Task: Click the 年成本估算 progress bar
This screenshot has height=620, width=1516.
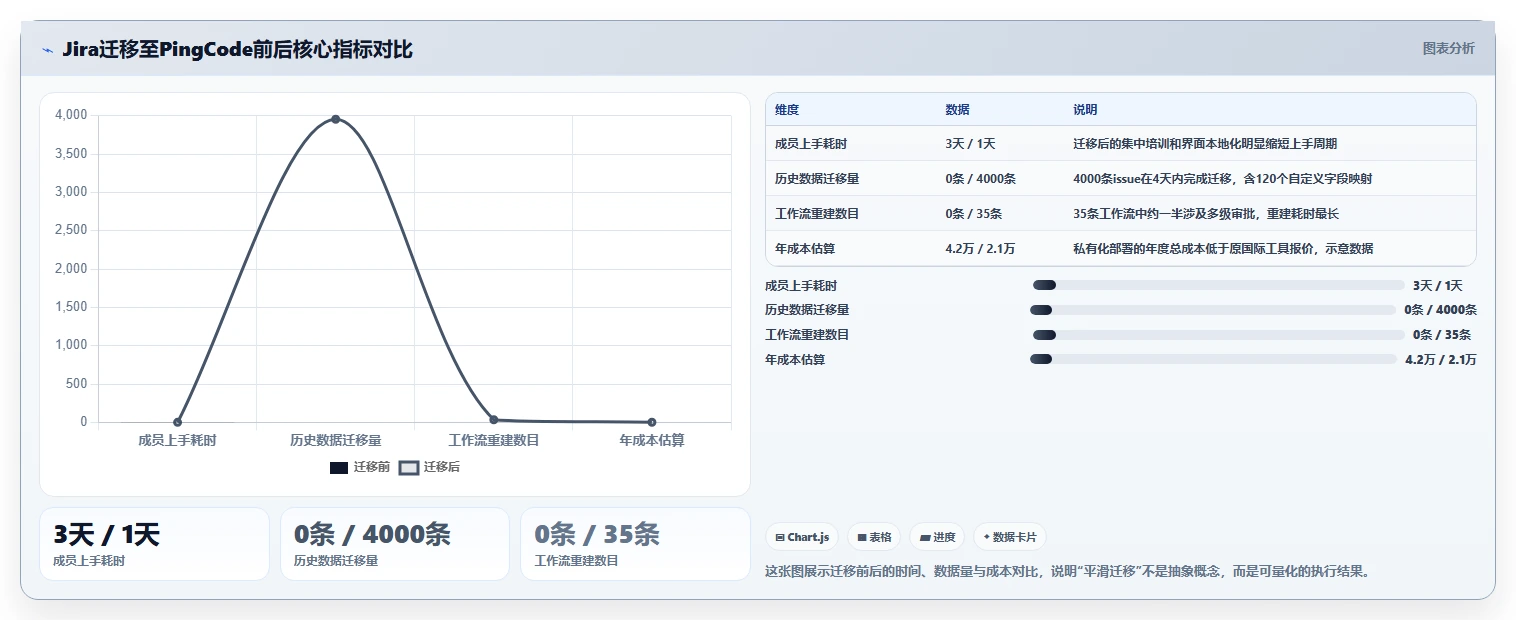Action: [x=1213, y=359]
